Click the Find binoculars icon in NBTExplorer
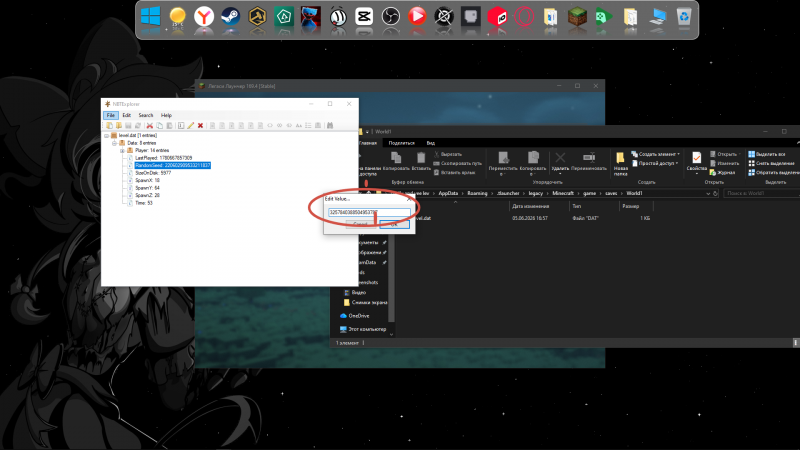 click(330, 126)
